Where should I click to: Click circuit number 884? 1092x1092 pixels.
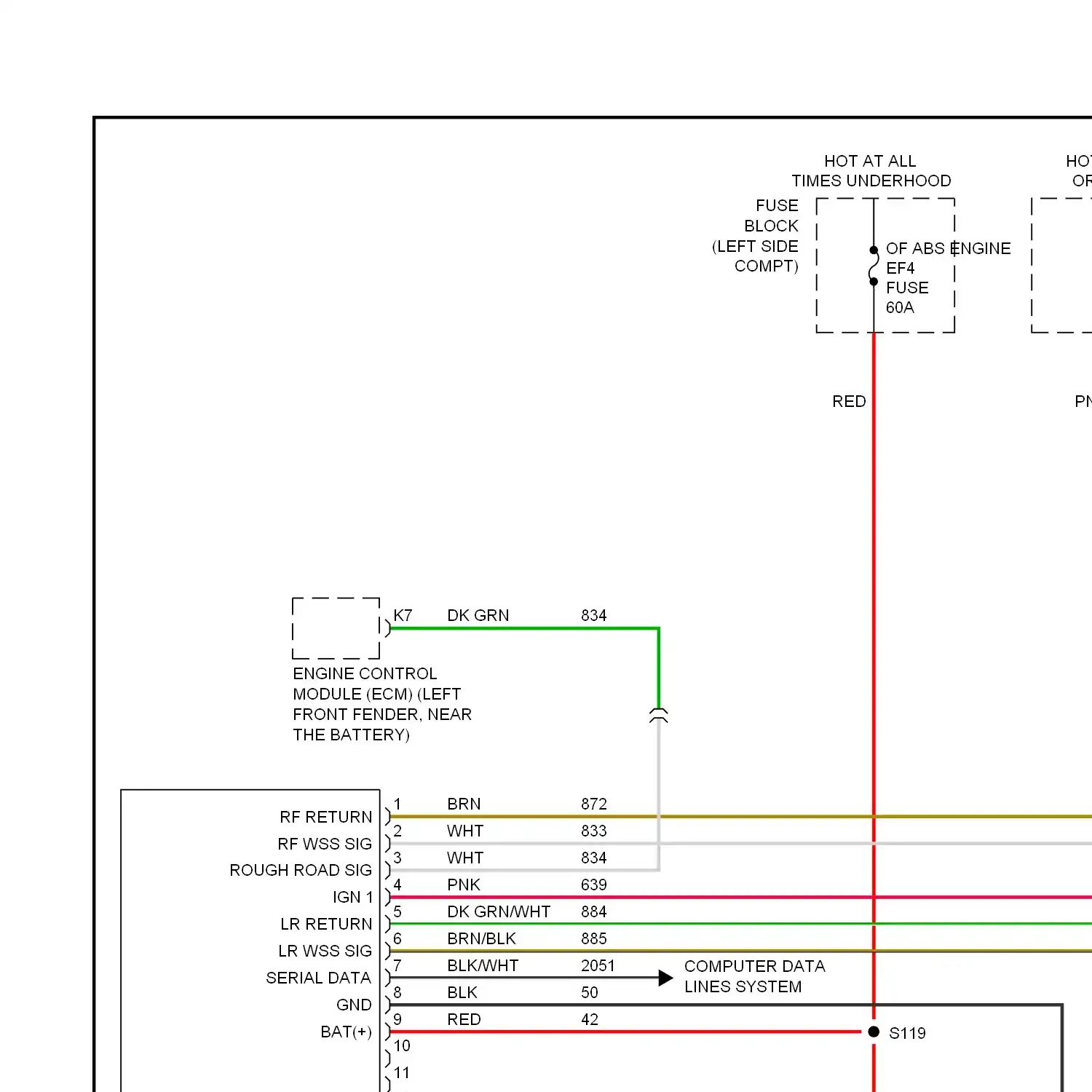(x=594, y=911)
